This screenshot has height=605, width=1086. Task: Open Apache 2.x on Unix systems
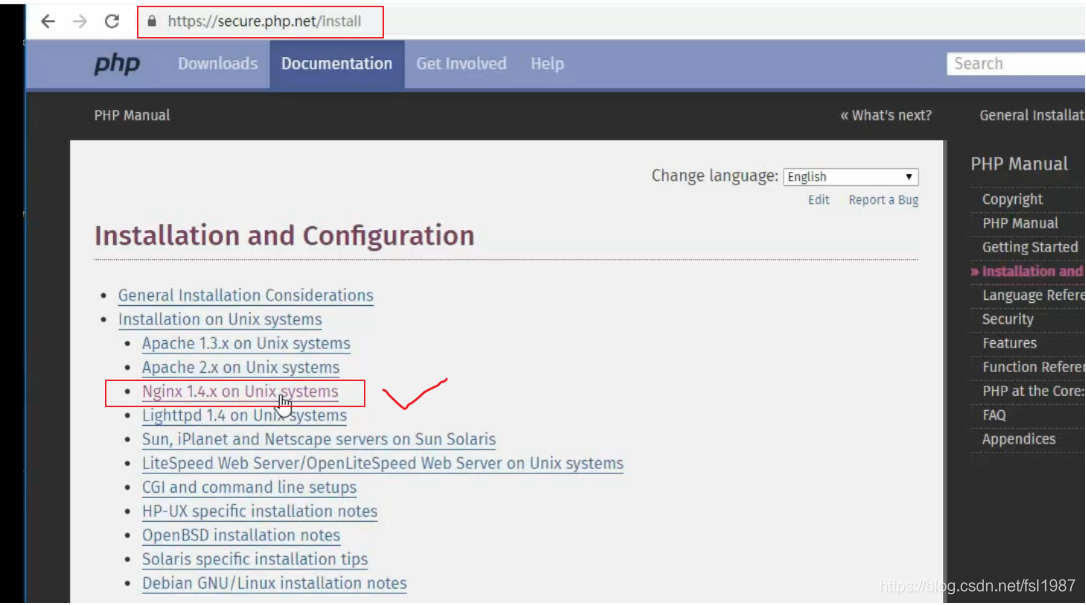(x=240, y=368)
